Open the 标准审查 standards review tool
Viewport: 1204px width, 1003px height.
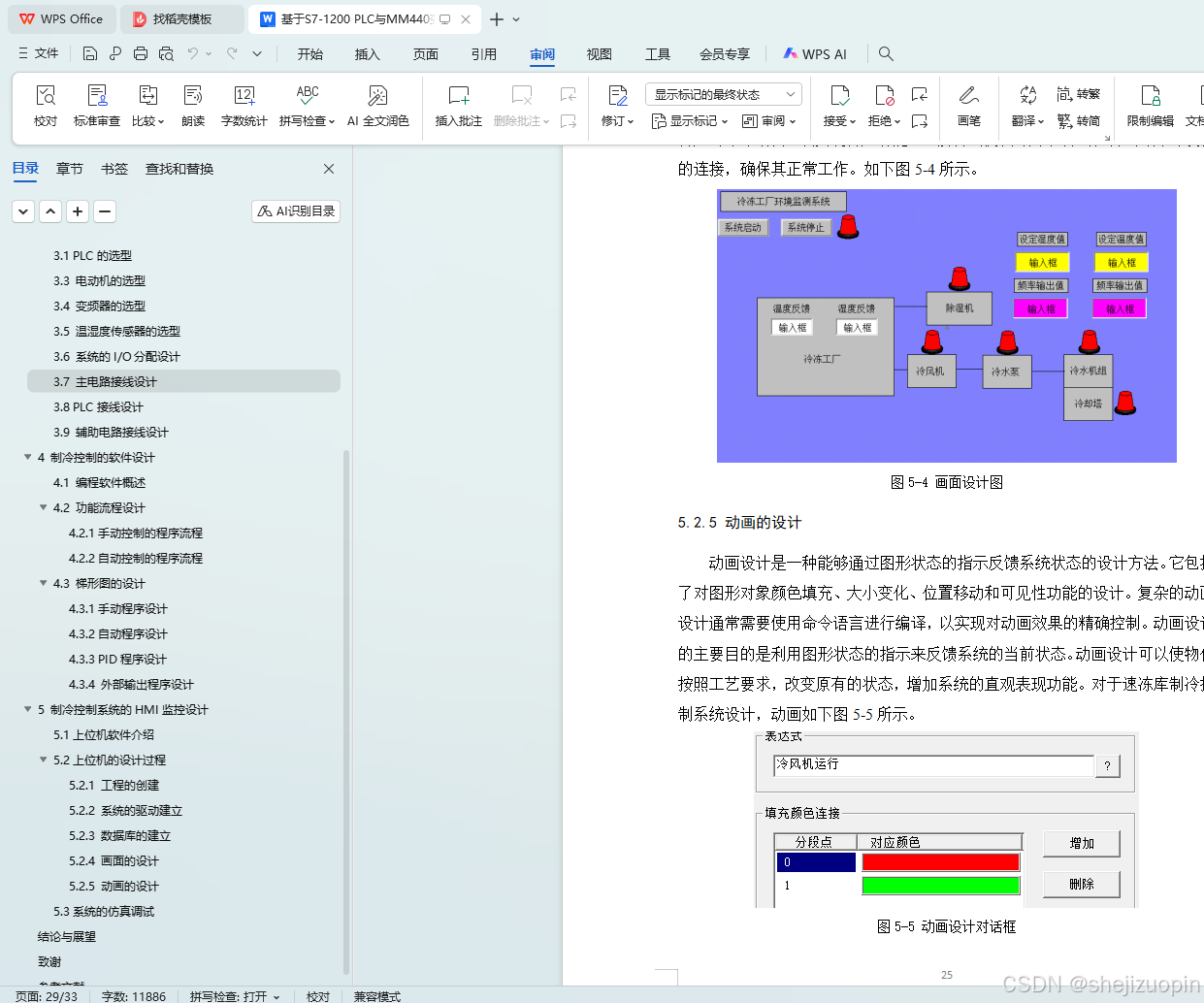[x=97, y=106]
